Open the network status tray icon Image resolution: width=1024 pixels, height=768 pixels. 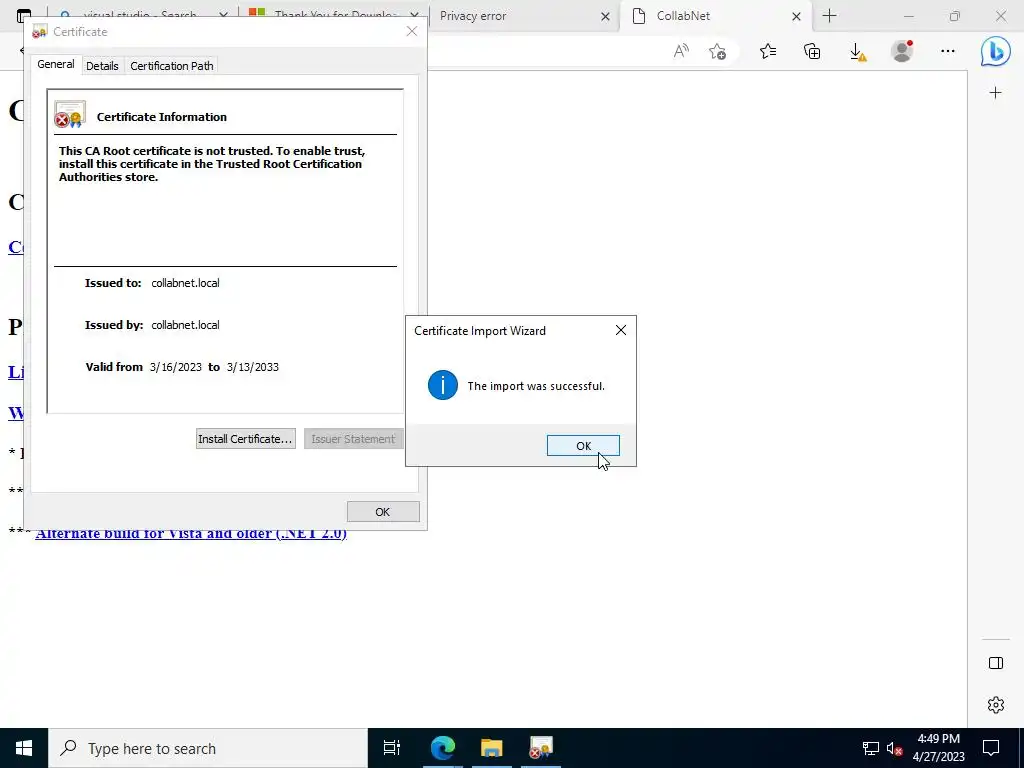(870, 748)
